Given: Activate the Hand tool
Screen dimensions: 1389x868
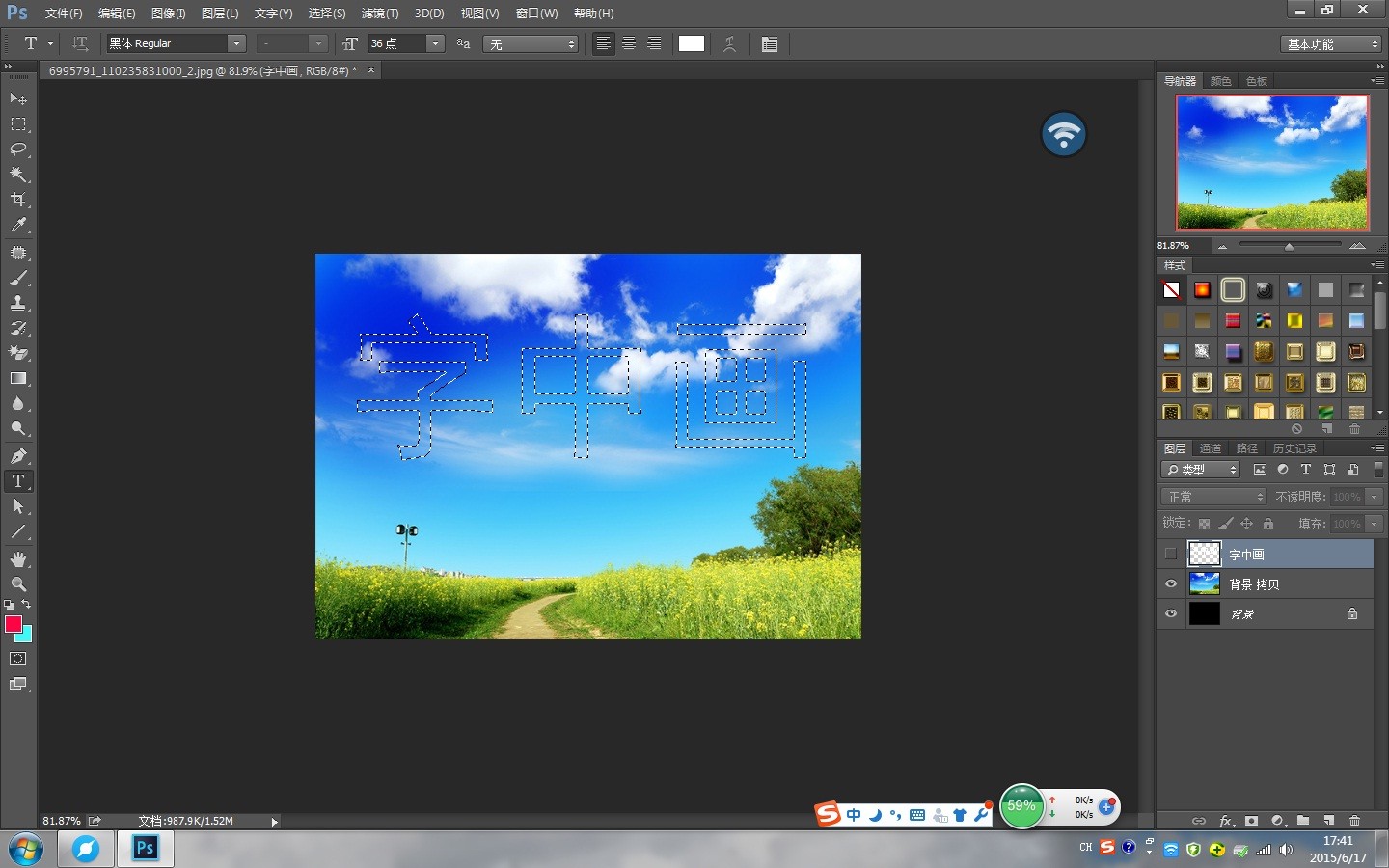Looking at the screenshot, I should coord(18,559).
